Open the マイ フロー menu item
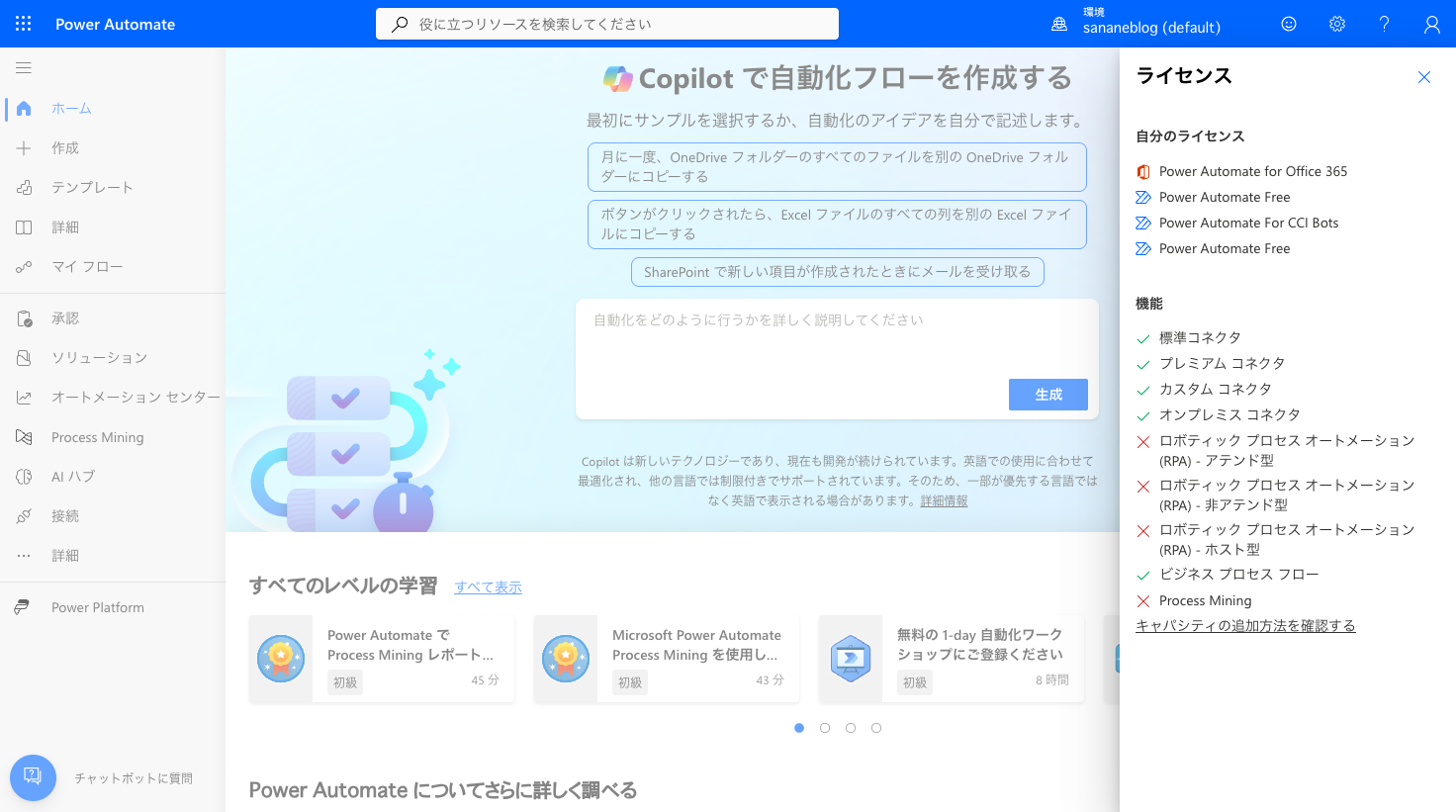This screenshot has height=812, width=1456. pos(113,267)
